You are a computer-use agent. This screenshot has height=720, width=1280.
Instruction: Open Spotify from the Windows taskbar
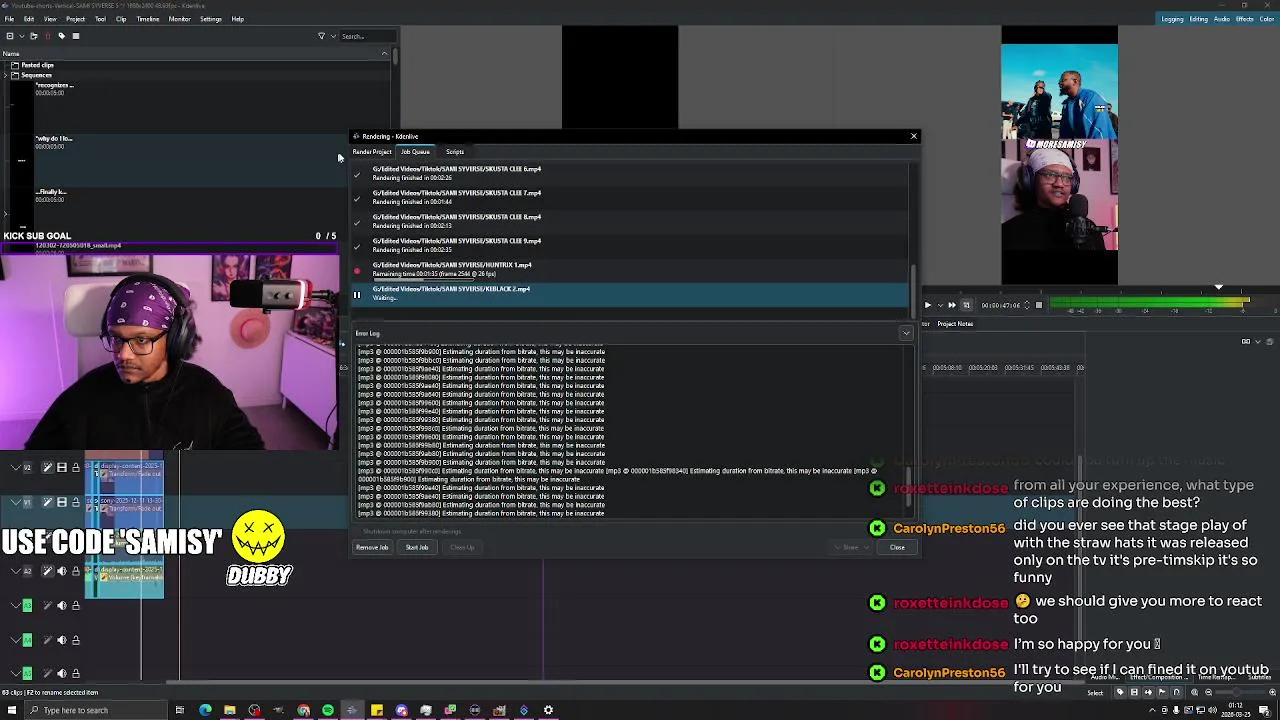327,710
